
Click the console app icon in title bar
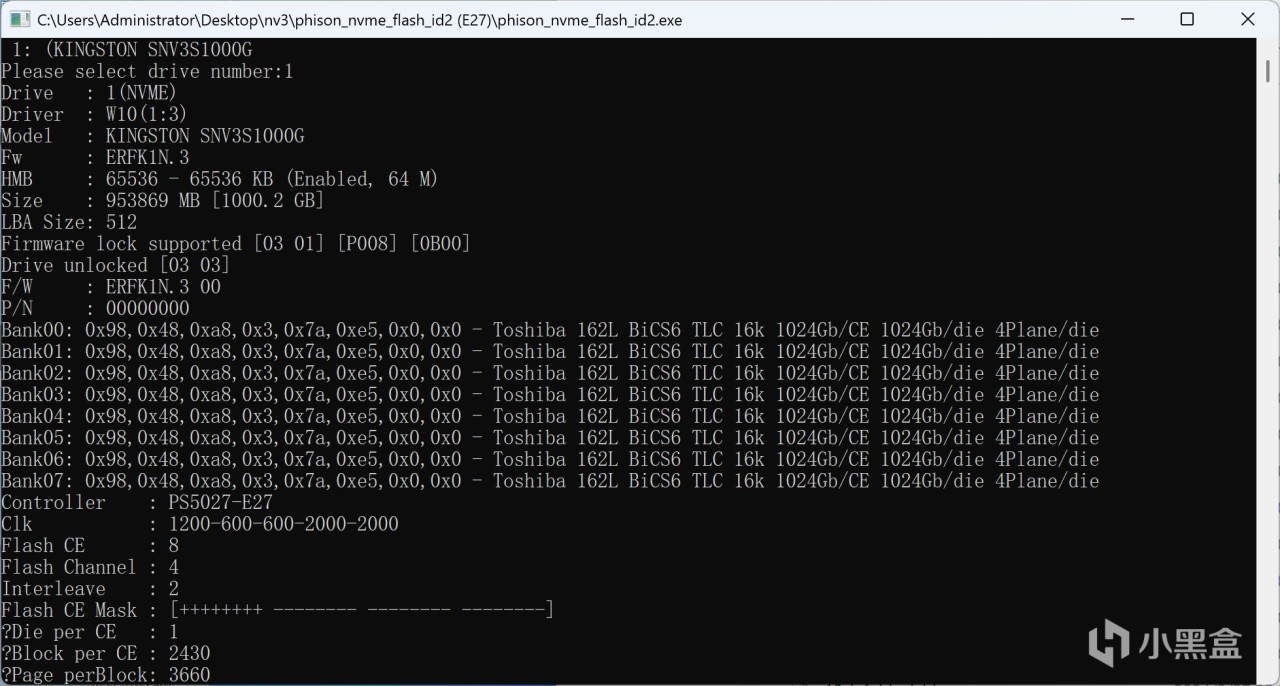tap(17, 19)
